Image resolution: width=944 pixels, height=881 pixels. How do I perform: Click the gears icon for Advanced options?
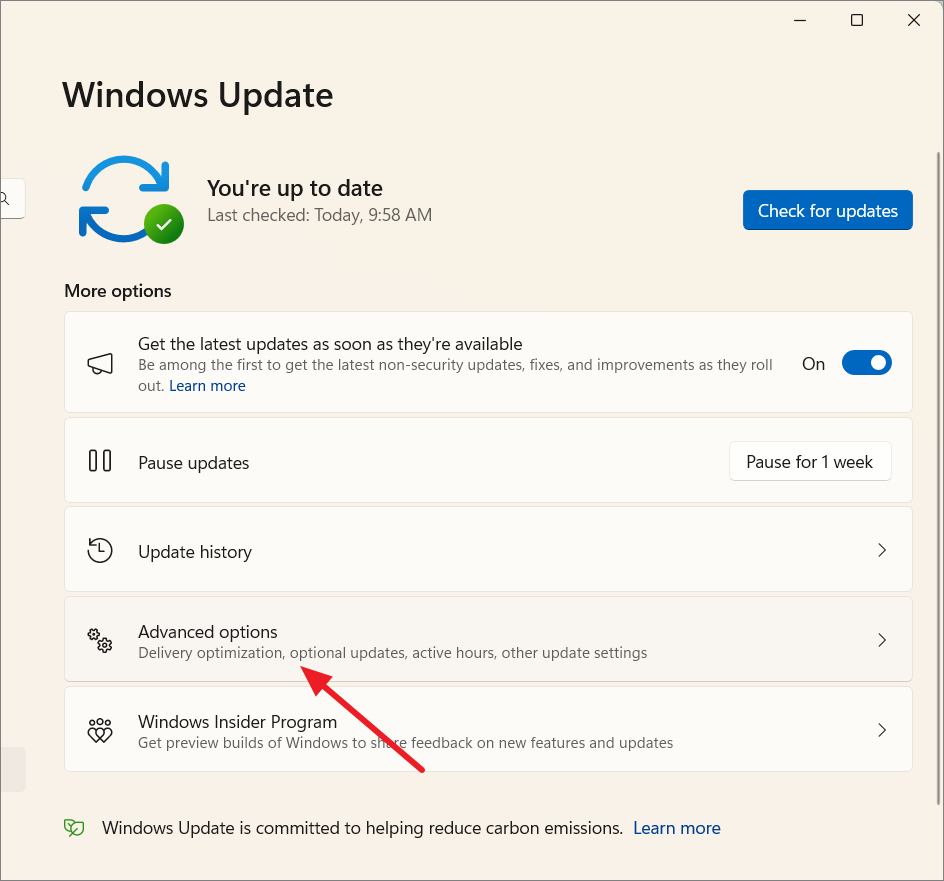click(100, 640)
